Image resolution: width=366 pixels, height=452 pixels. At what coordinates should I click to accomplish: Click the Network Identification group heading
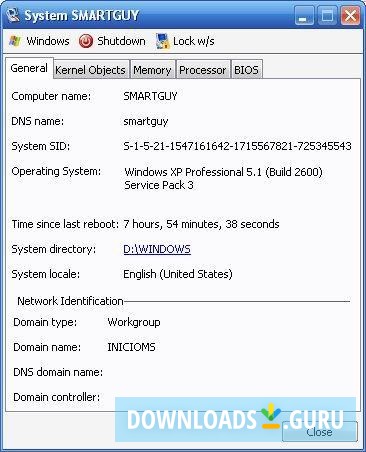pyautogui.click(x=70, y=301)
